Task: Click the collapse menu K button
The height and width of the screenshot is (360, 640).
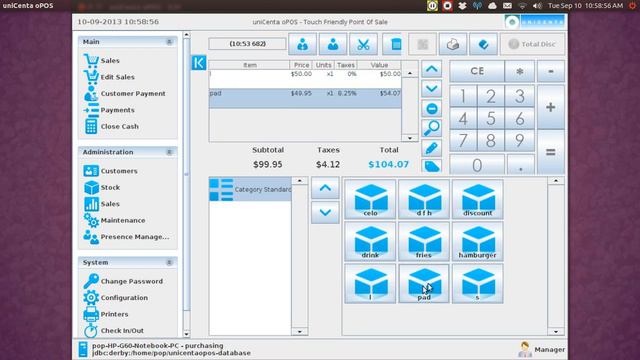Action: (199, 63)
